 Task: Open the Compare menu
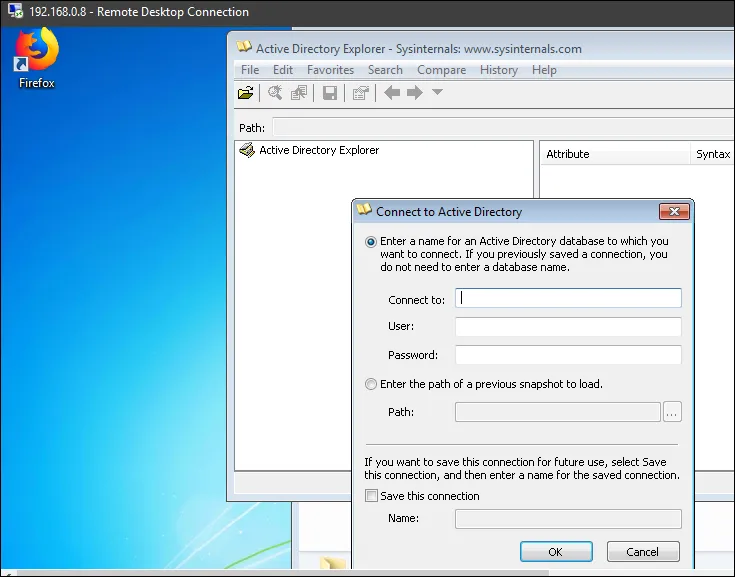442,70
